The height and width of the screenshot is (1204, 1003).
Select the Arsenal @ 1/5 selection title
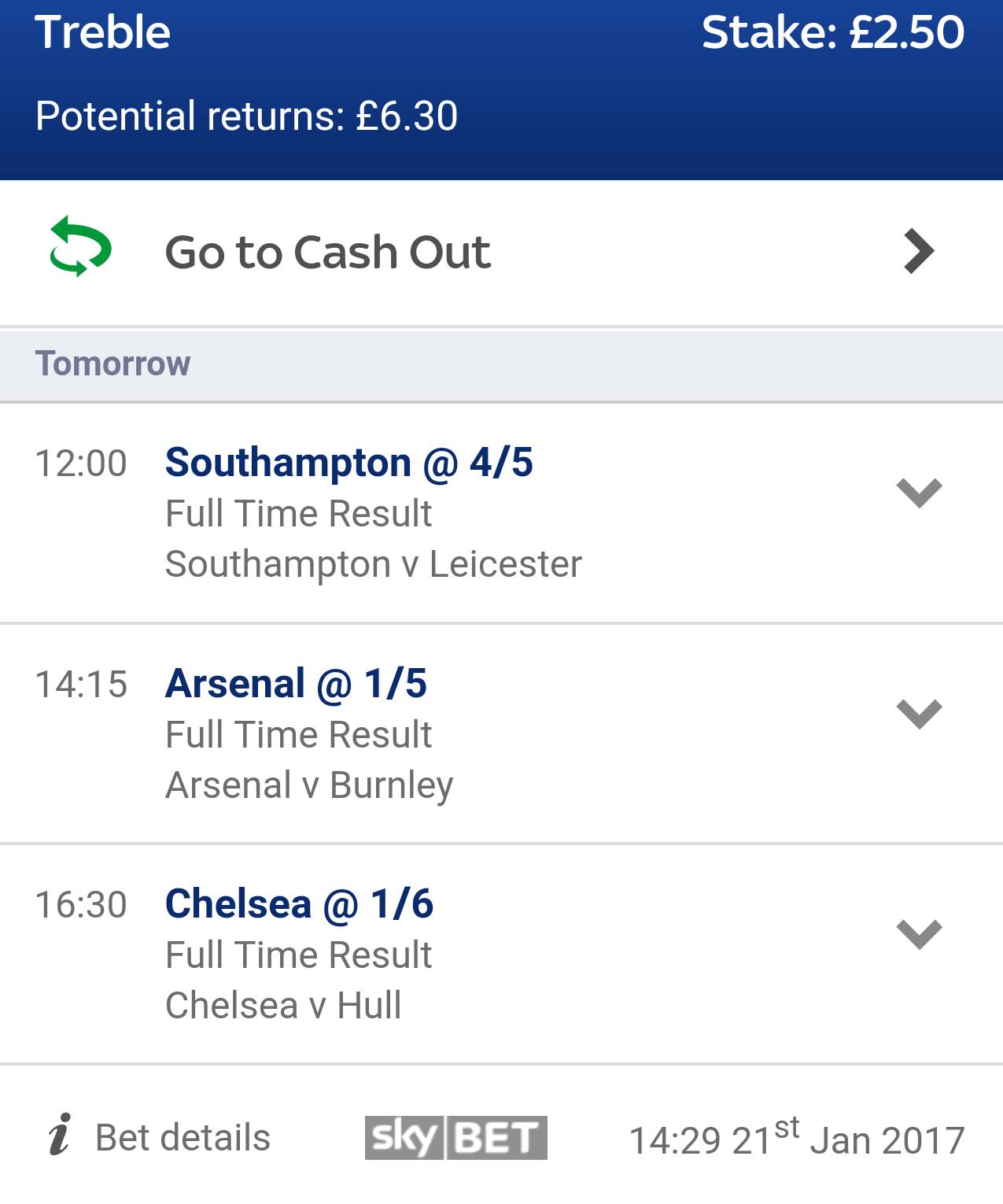pos(296,683)
